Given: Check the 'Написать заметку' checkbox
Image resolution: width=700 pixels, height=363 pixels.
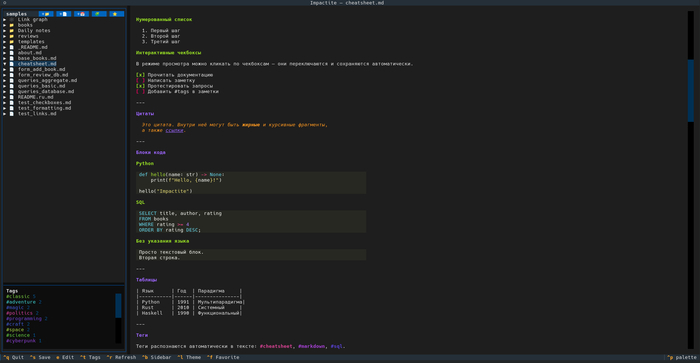Looking at the screenshot, I should [140, 80].
